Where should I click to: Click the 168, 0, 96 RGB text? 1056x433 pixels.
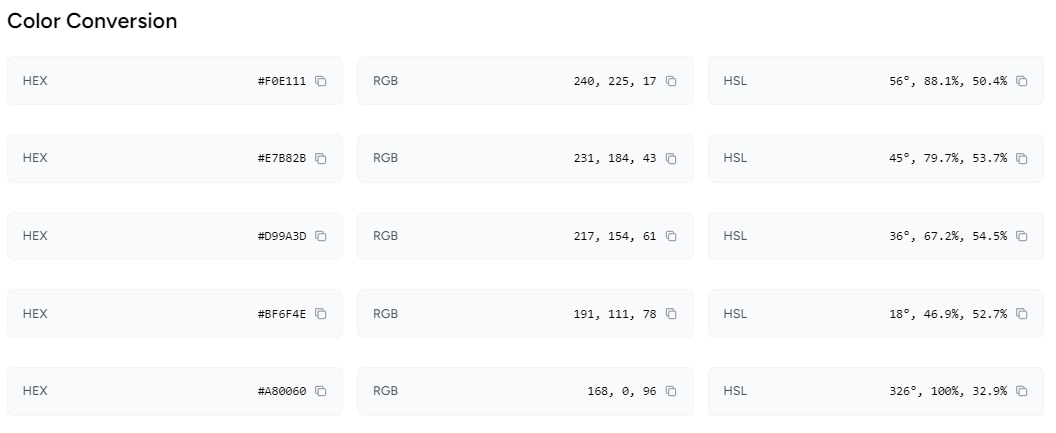pyautogui.click(x=621, y=391)
